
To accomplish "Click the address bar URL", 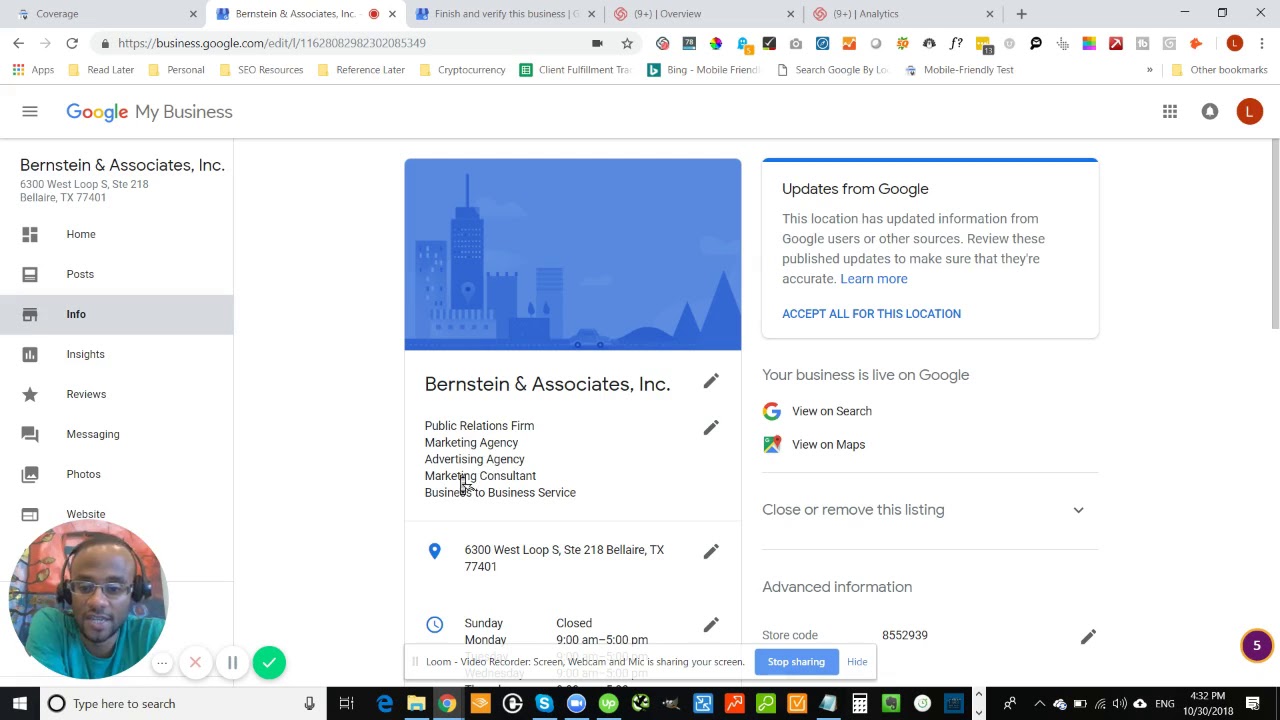I will 272,43.
